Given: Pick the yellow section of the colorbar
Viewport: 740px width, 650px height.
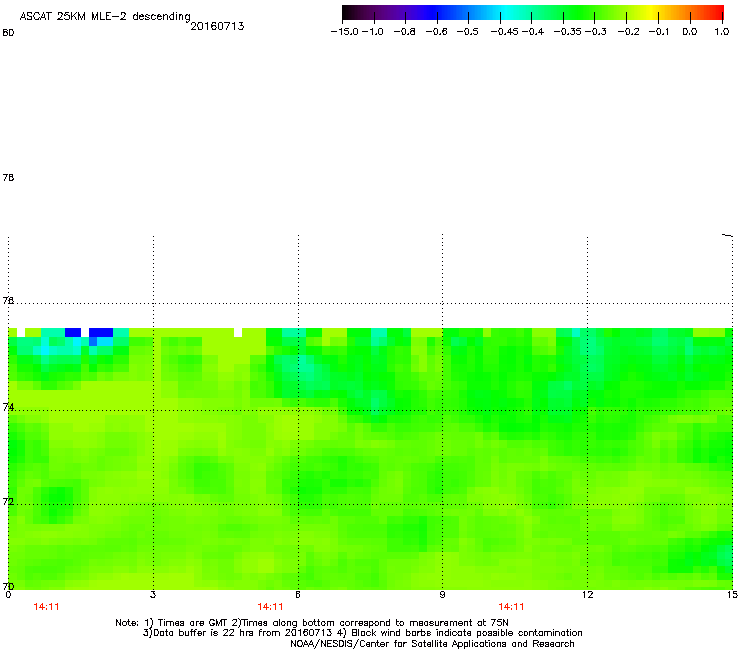Looking at the screenshot, I should [654, 13].
